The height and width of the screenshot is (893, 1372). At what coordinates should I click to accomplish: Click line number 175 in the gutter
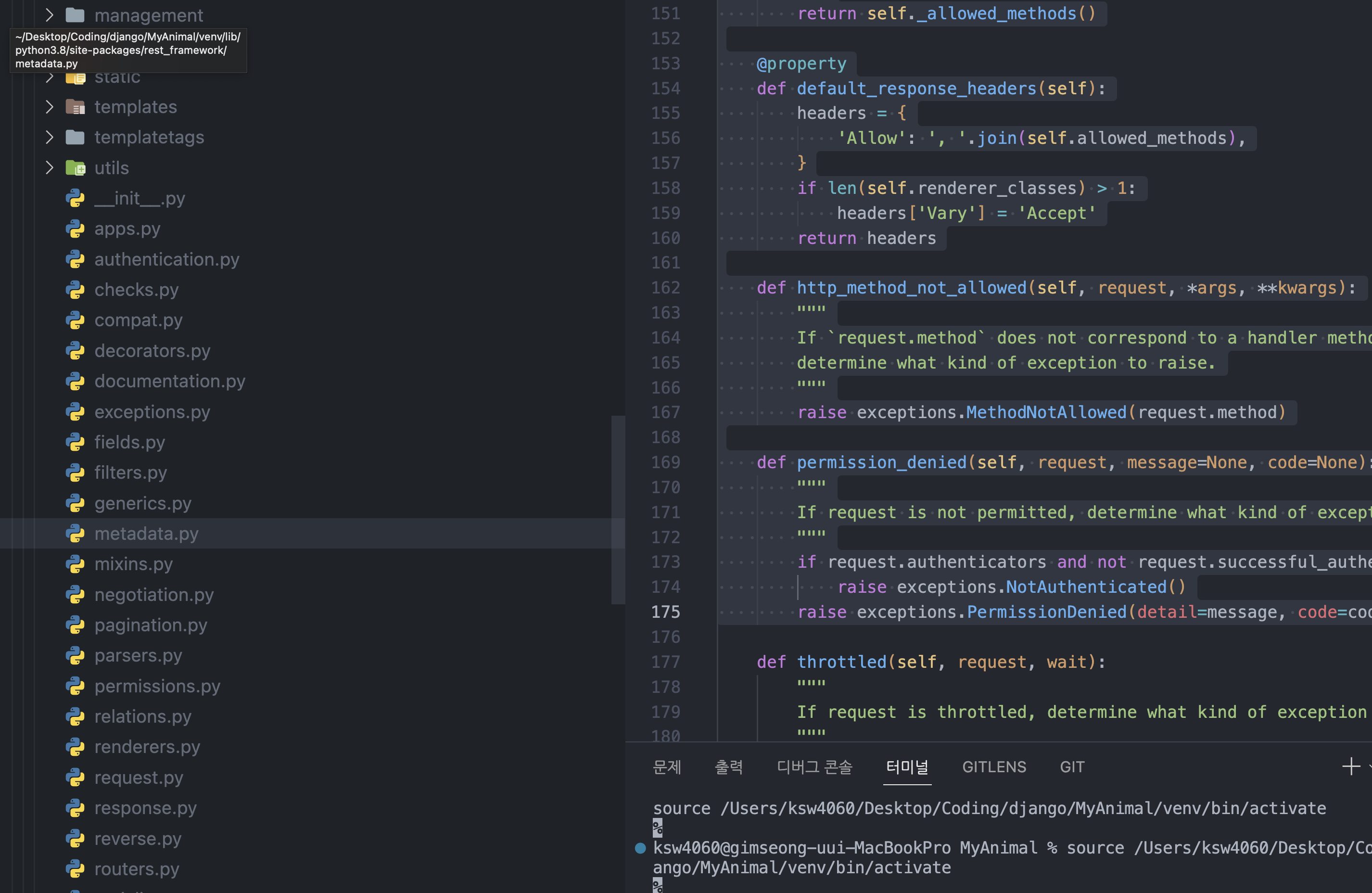tap(665, 612)
